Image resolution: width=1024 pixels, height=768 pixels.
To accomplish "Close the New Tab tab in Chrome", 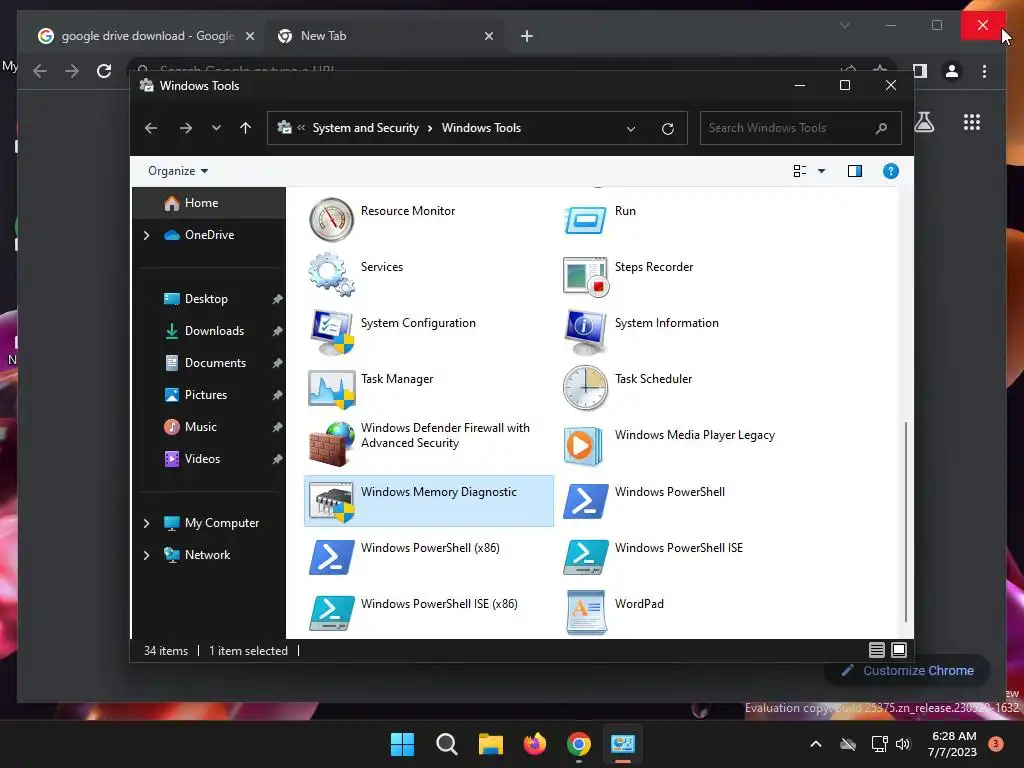I will click(x=488, y=37).
